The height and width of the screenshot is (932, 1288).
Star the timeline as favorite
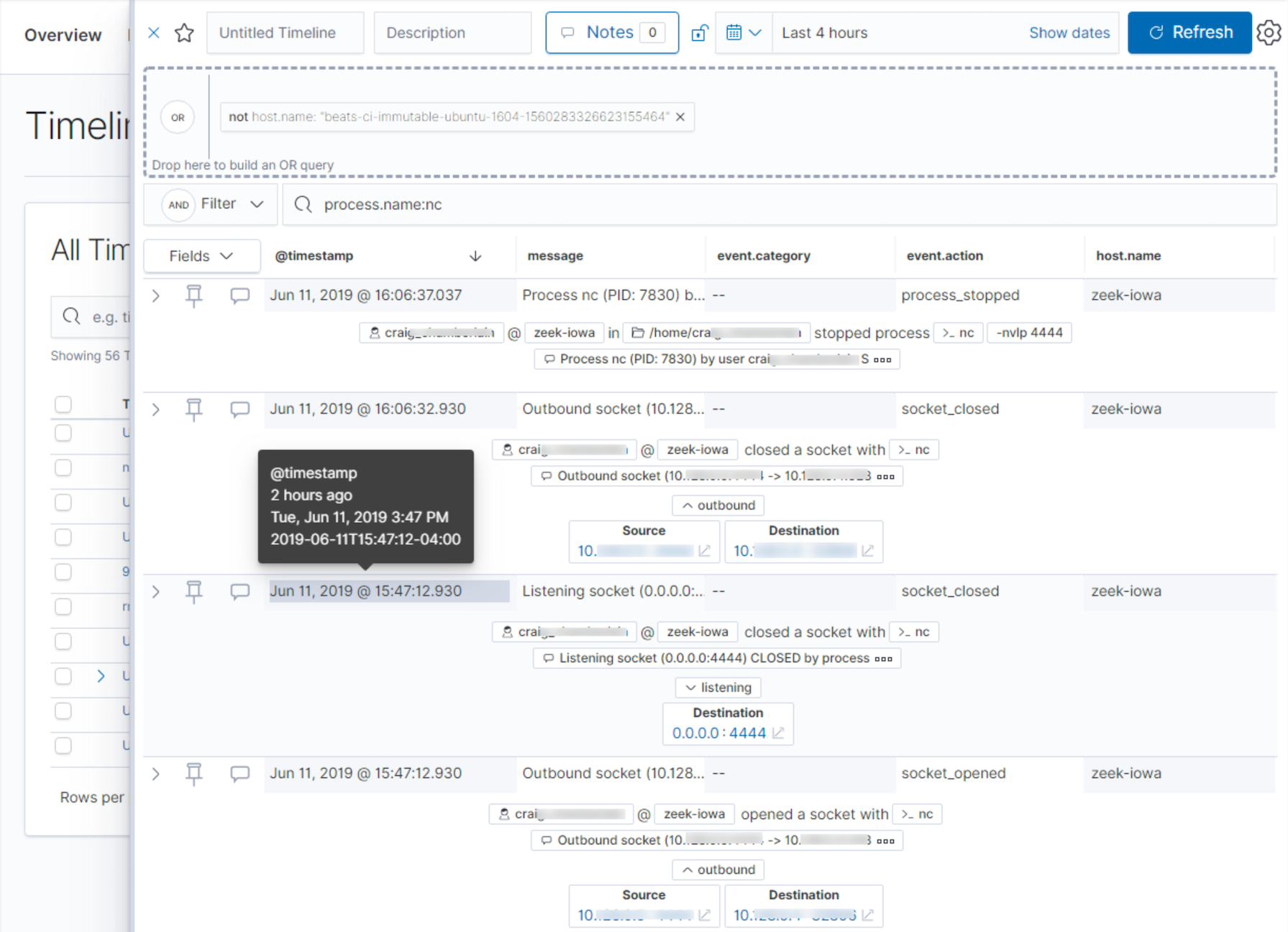pos(184,33)
